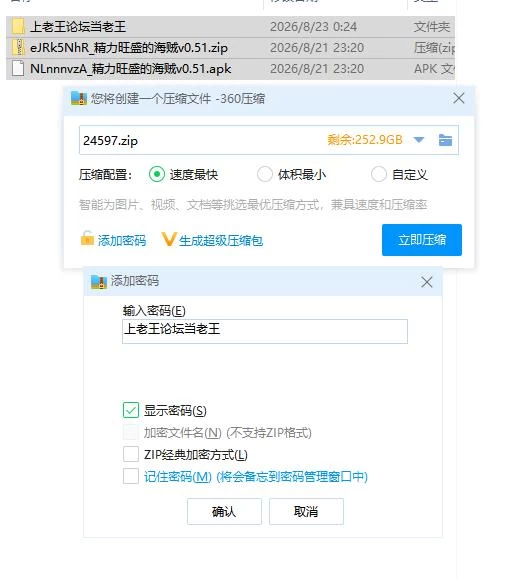Enable the ZIP经典加密方式 checkbox
The image size is (527, 579).
click(x=131, y=454)
